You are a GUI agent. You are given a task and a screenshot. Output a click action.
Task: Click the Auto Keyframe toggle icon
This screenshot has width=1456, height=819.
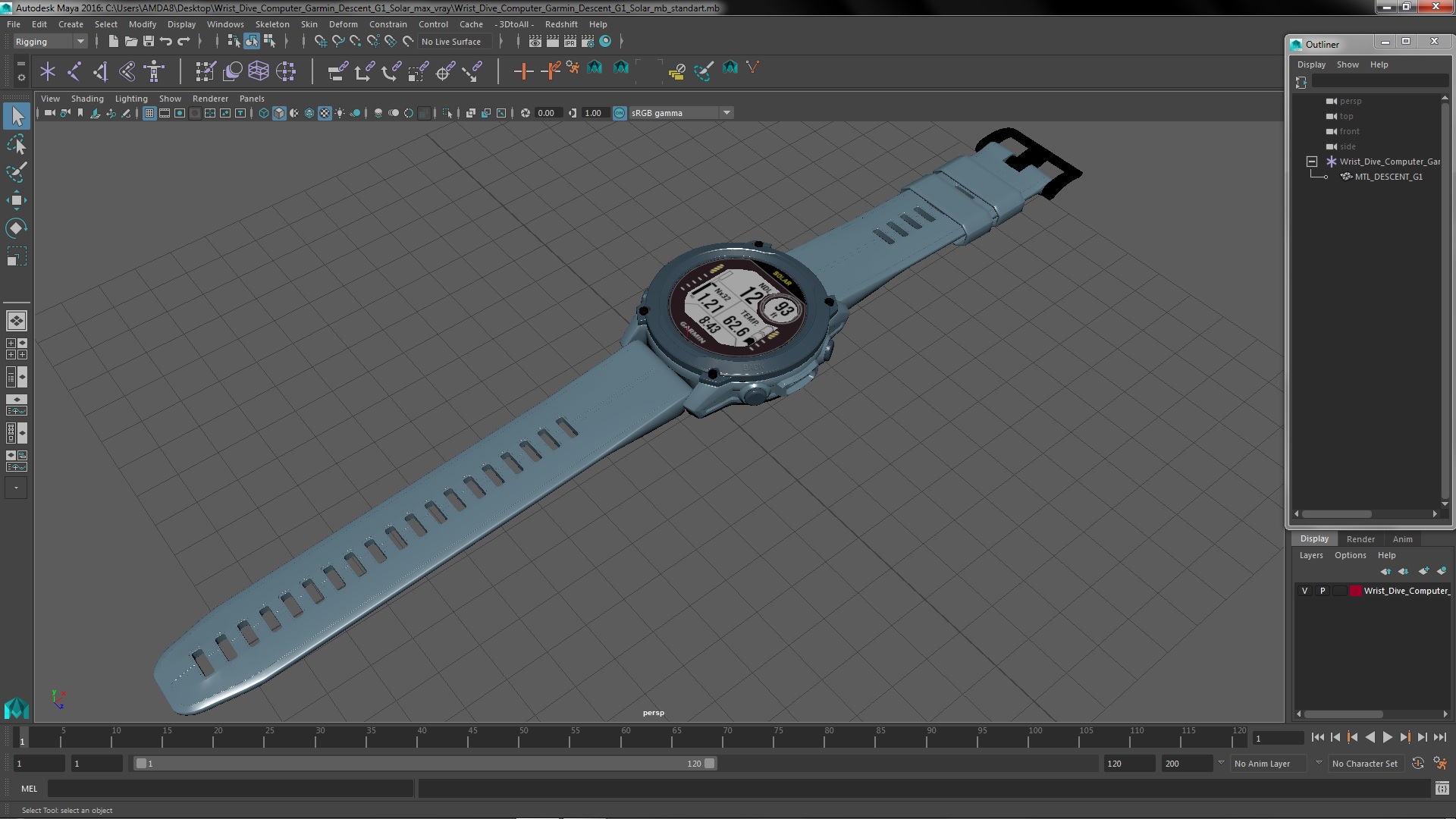click(1418, 764)
